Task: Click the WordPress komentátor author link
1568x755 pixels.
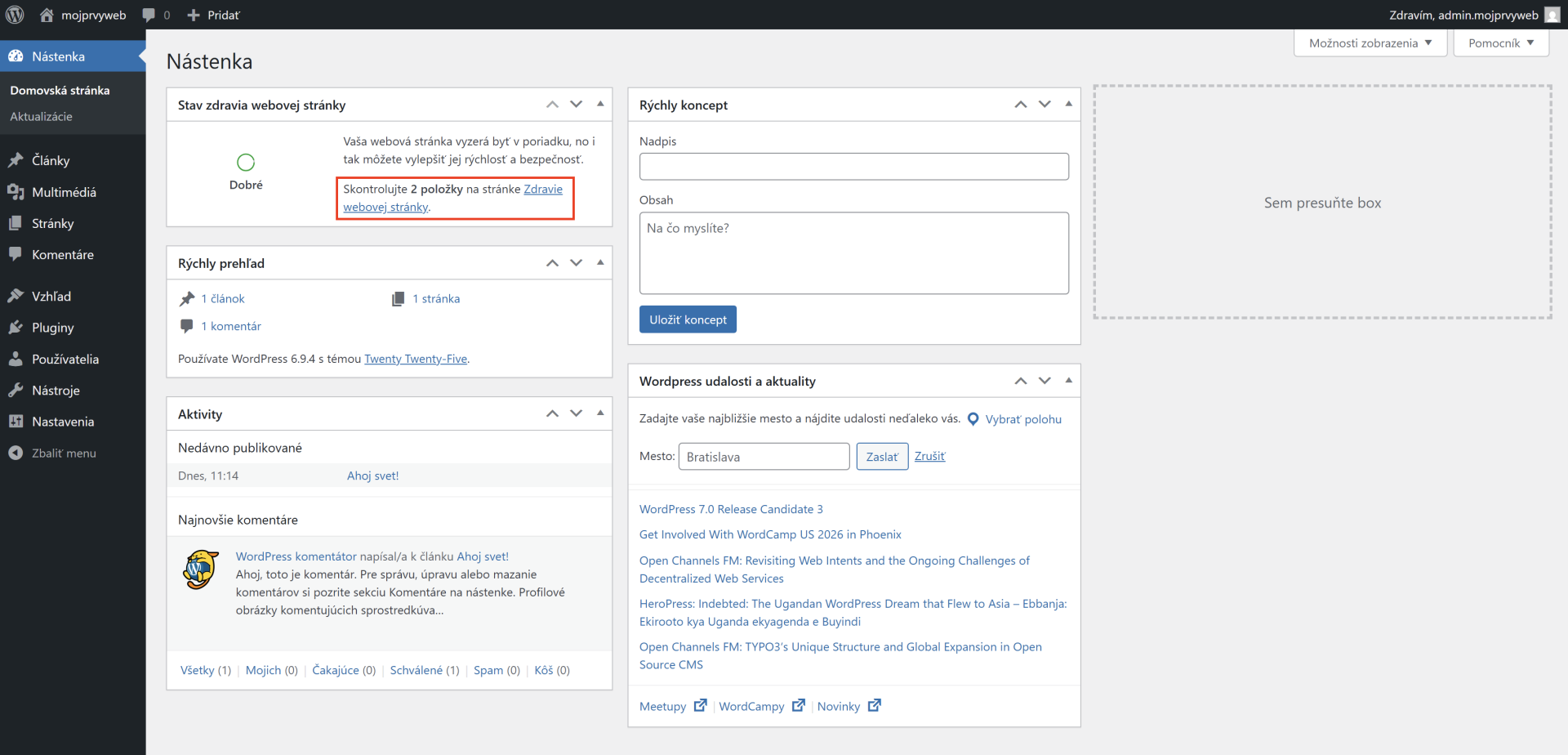Action: point(296,556)
